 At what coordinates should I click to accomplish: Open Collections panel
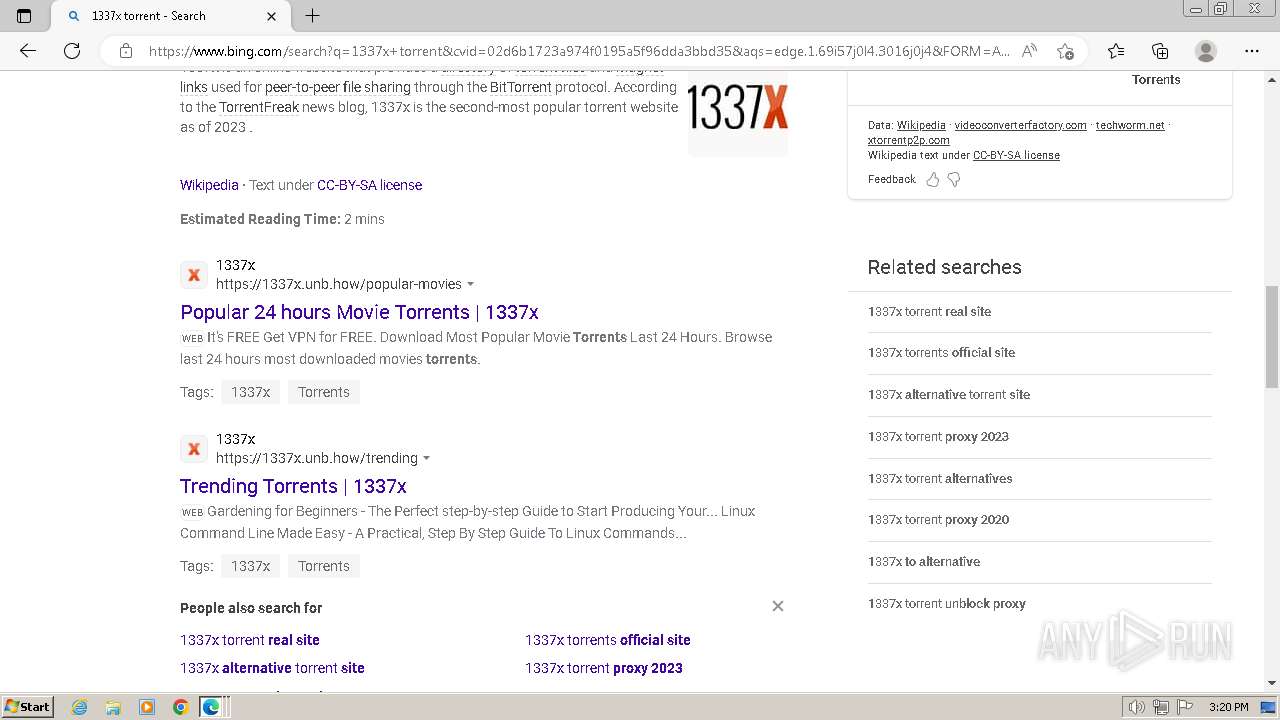pos(1160,51)
